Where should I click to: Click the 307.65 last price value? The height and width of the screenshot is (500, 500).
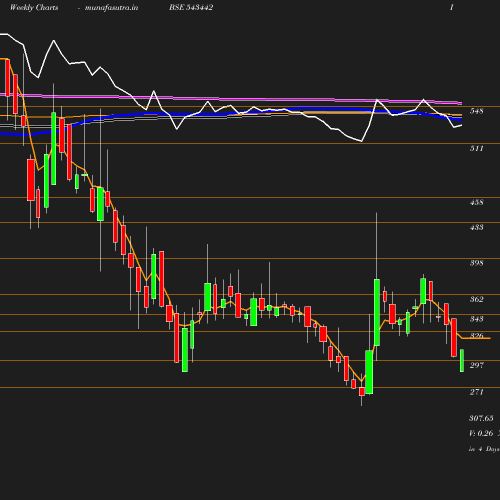(481, 418)
